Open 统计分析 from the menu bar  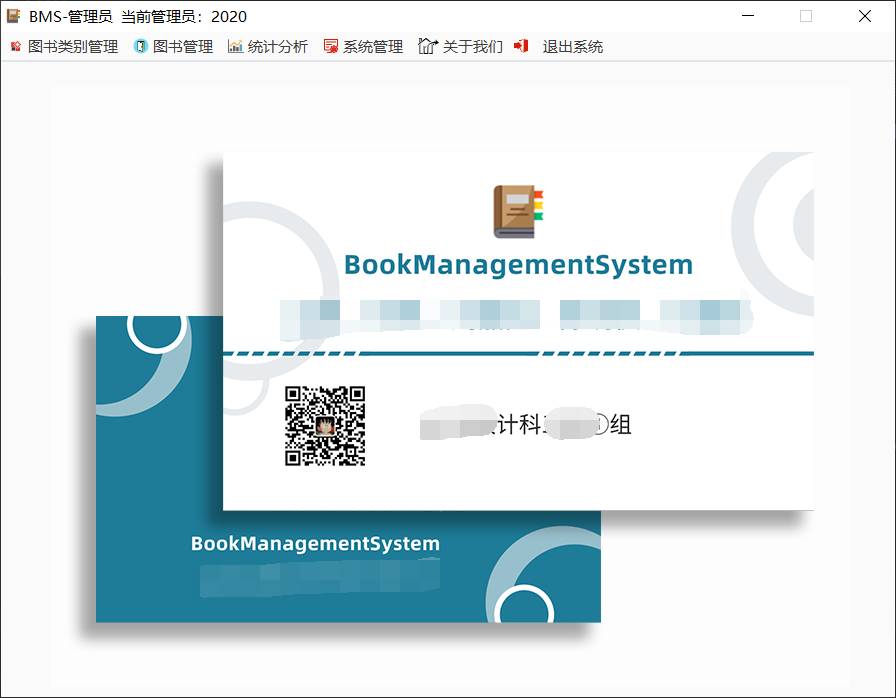pyautogui.click(x=278, y=46)
